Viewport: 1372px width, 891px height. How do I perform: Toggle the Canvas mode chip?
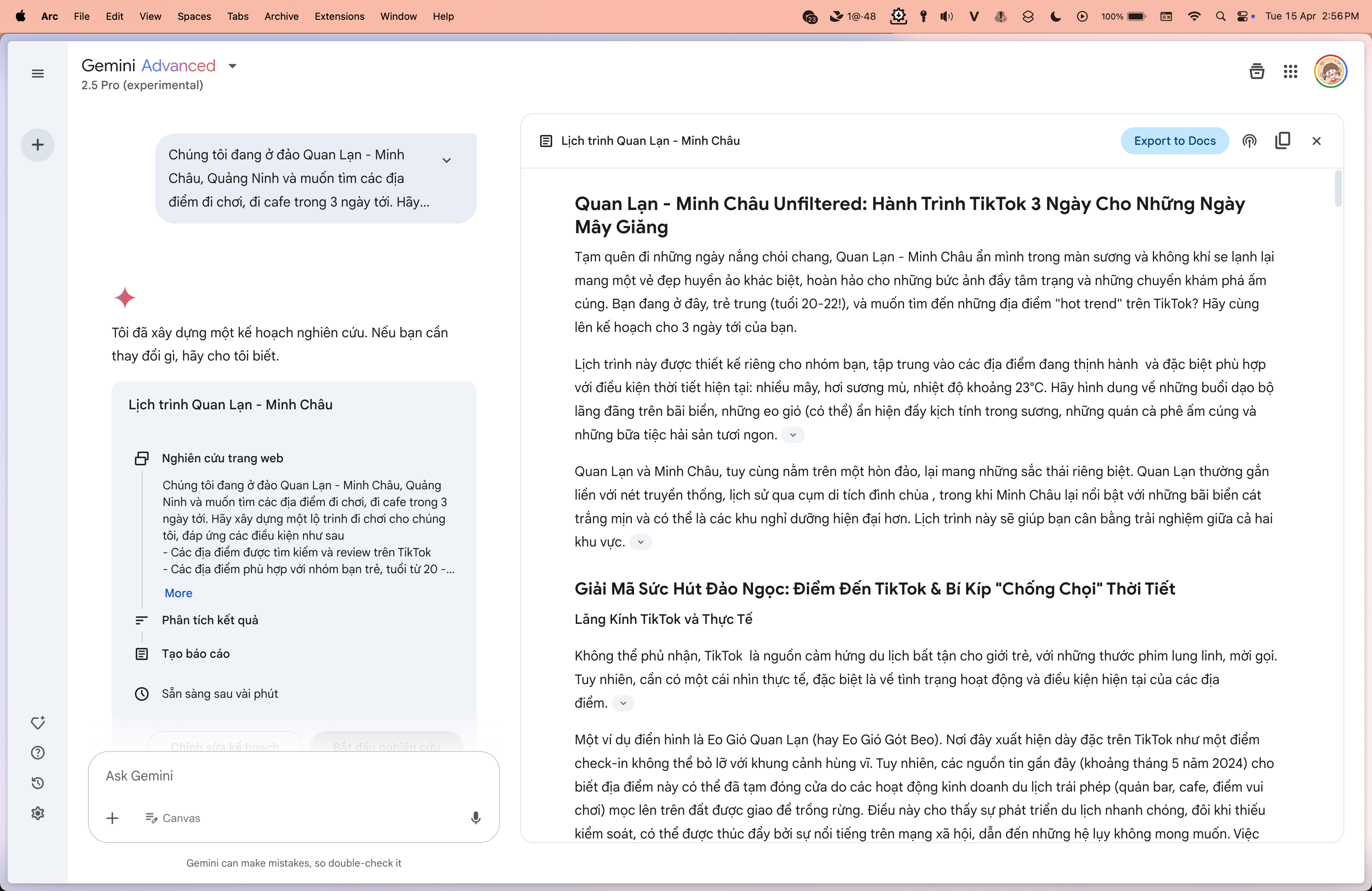173,818
